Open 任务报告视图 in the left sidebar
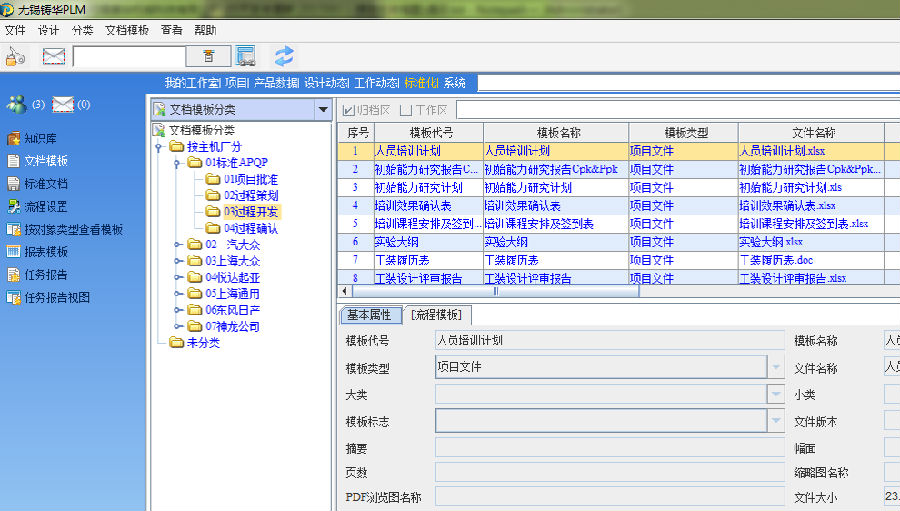 (57, 298)
